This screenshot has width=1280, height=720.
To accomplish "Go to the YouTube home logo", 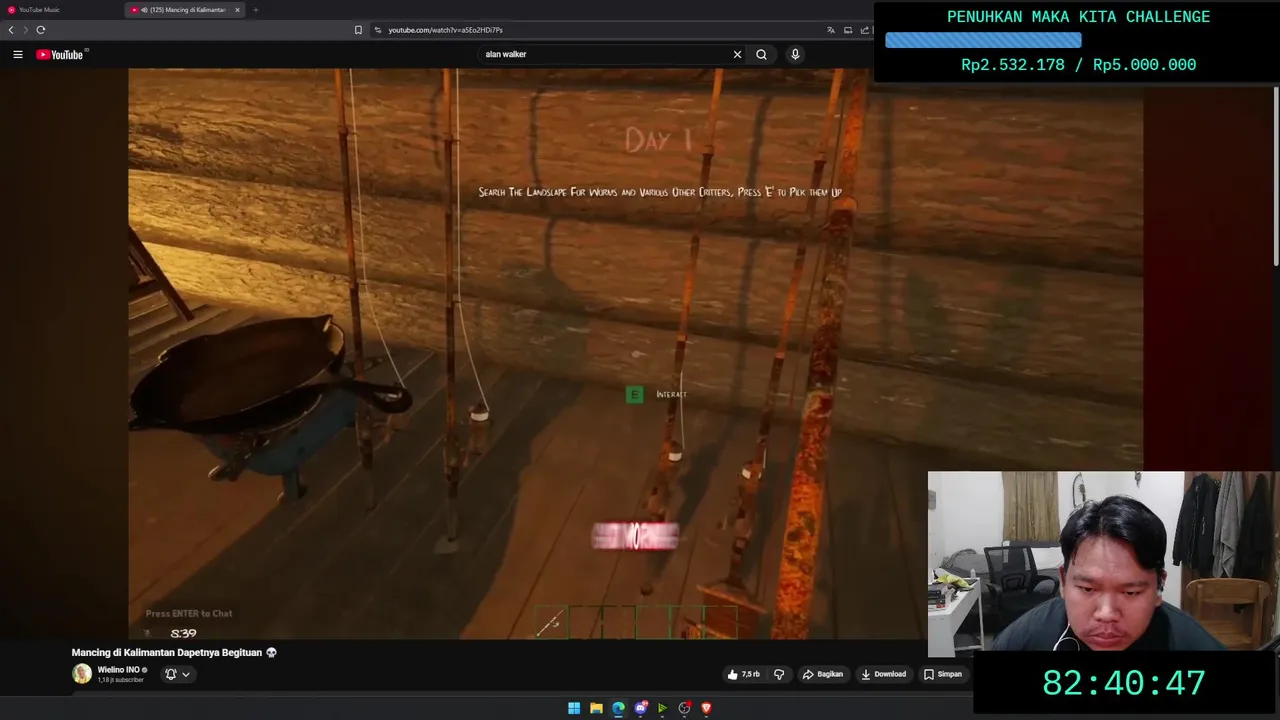I will point(62,54).
